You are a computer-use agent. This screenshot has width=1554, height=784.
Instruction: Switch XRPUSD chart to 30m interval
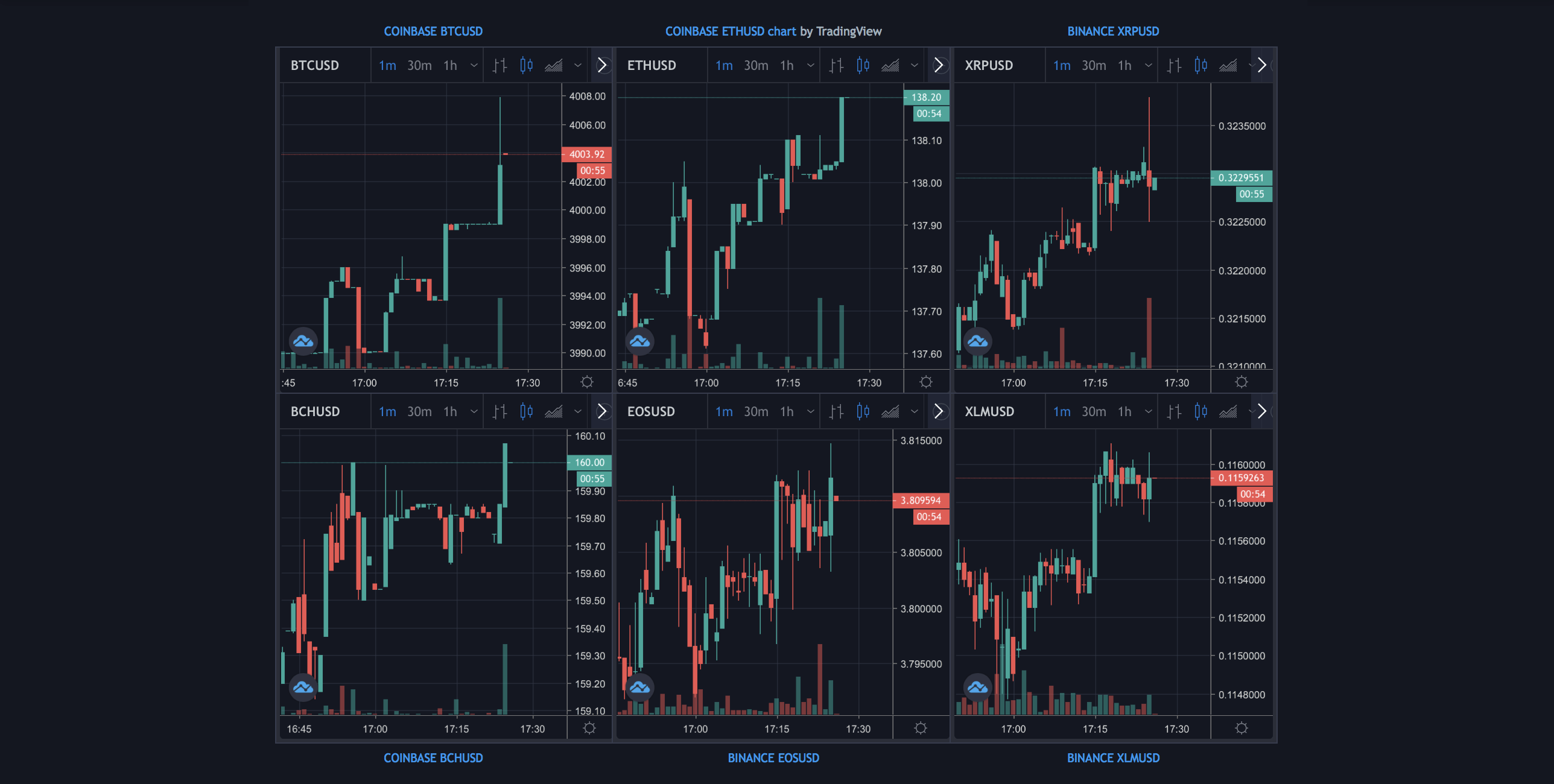pyautogui.click(x=1094, y=65)
